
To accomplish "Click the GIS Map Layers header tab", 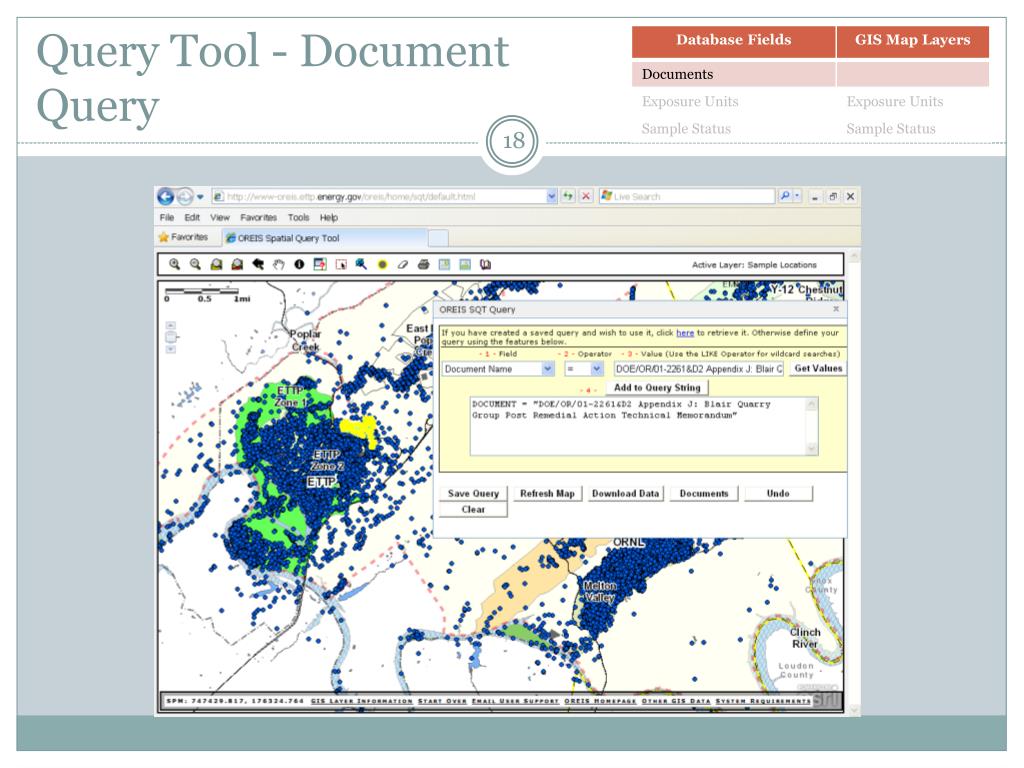I will 912,40.
